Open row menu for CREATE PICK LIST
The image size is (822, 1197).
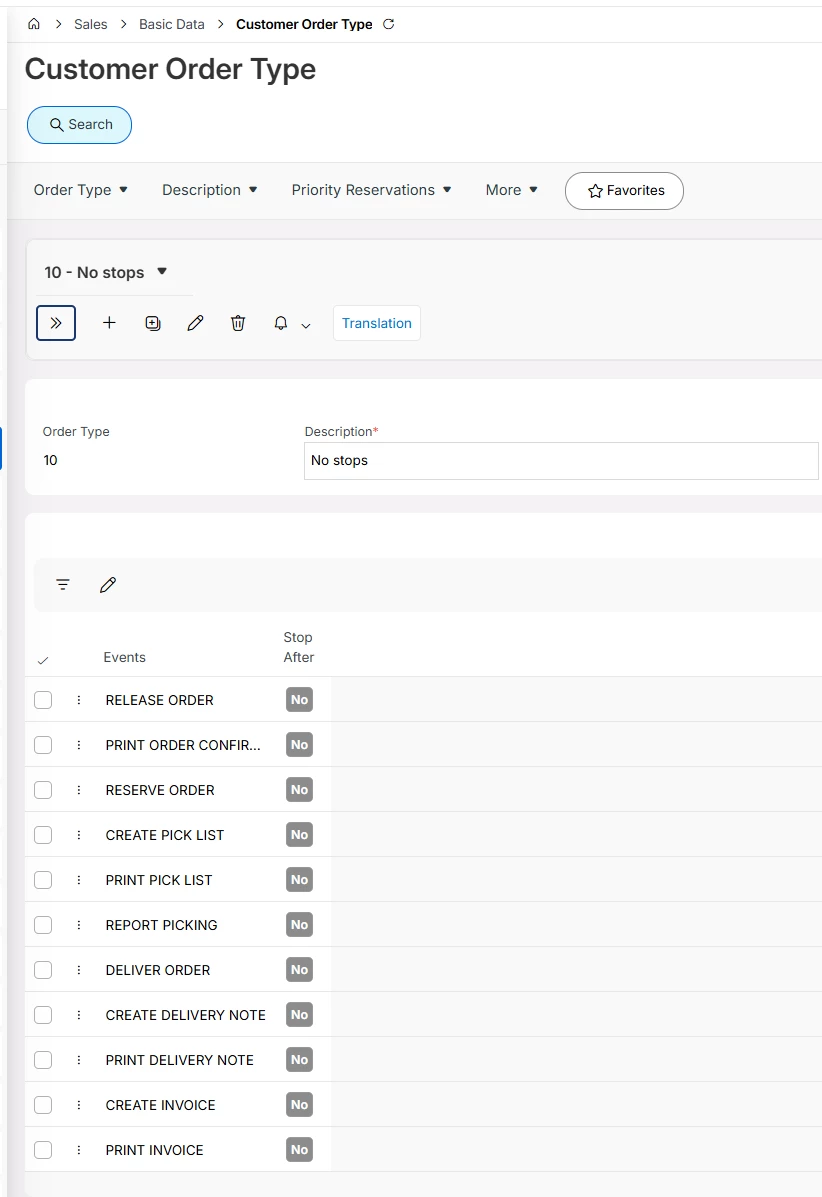(79, 835)
